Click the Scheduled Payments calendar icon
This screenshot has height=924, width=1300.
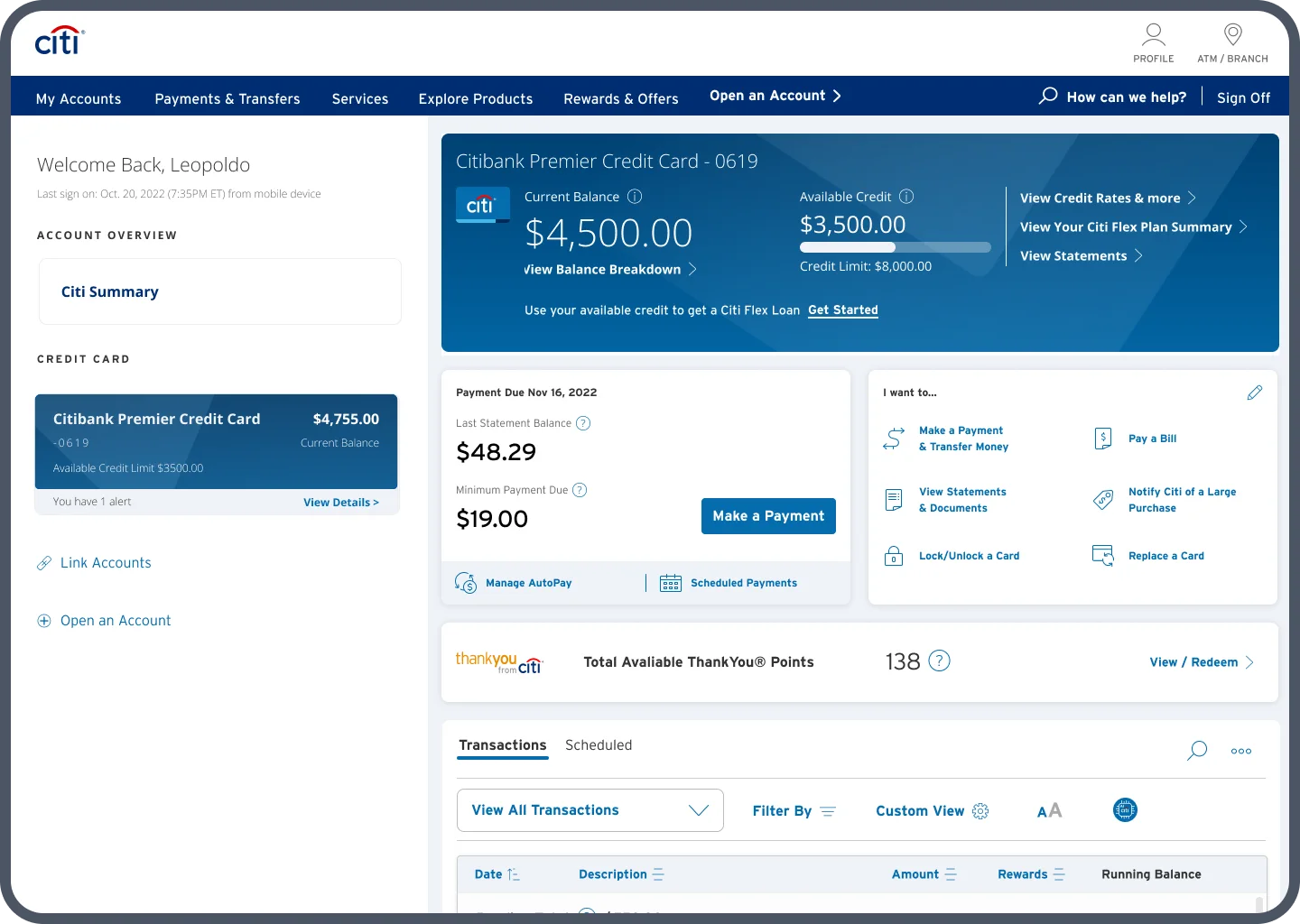point(671,583)
